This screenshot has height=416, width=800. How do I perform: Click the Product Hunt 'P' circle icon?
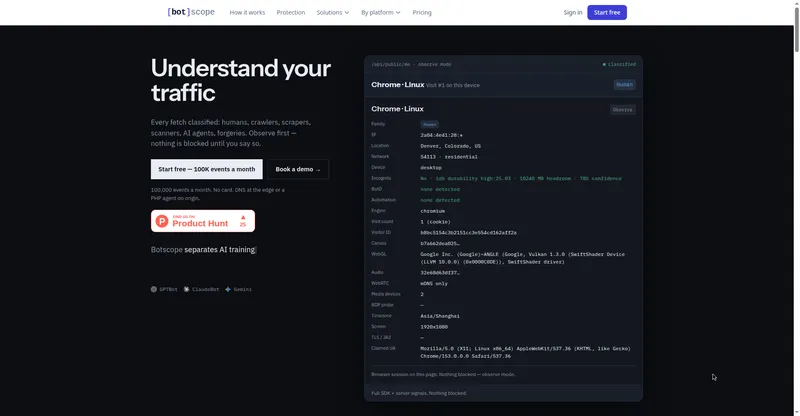(162, 221)
